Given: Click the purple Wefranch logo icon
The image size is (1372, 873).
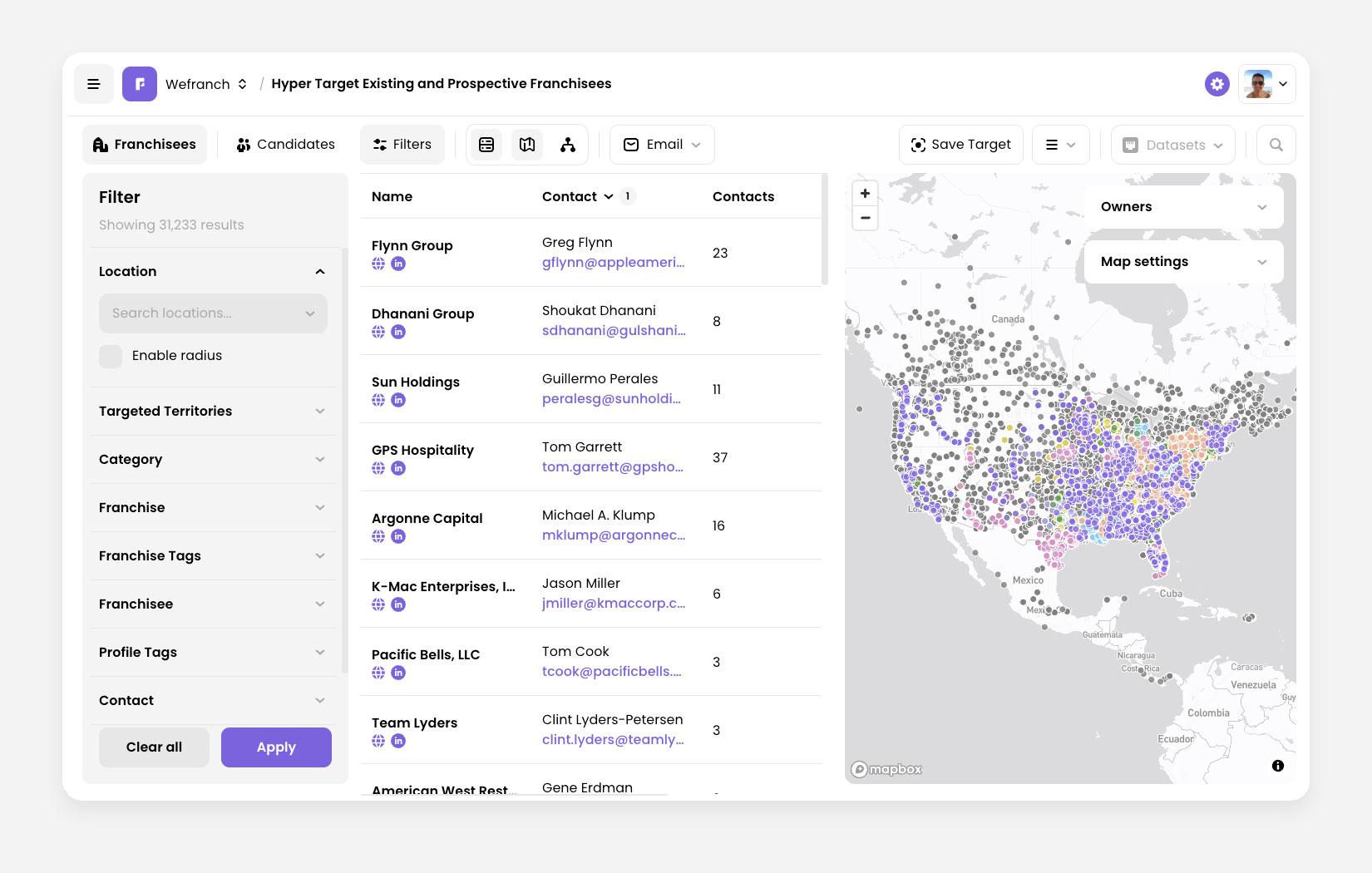Looking at the screenshot, I should pos(140,84).
